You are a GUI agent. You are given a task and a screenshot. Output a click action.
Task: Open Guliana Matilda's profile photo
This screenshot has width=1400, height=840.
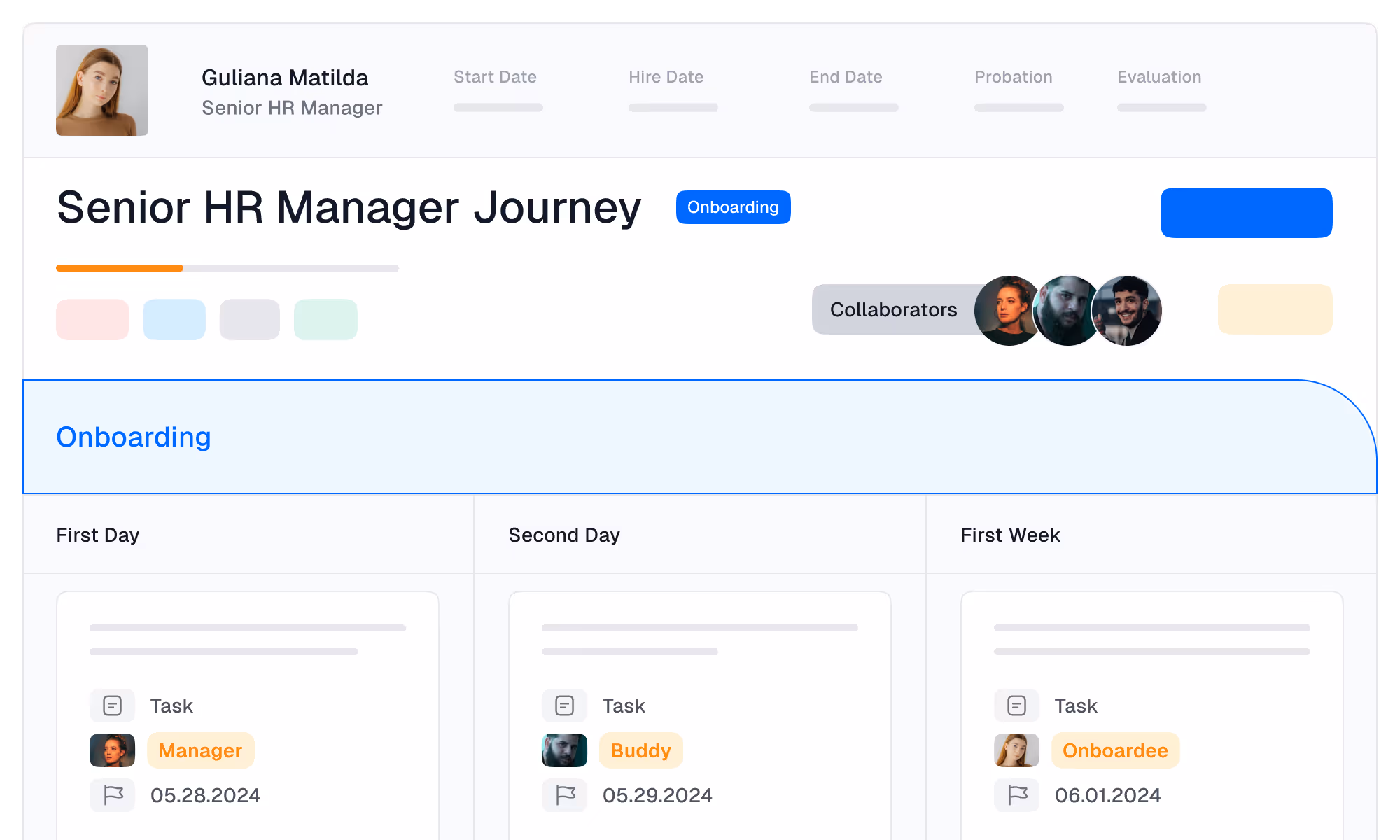click(x=102, y=90)
